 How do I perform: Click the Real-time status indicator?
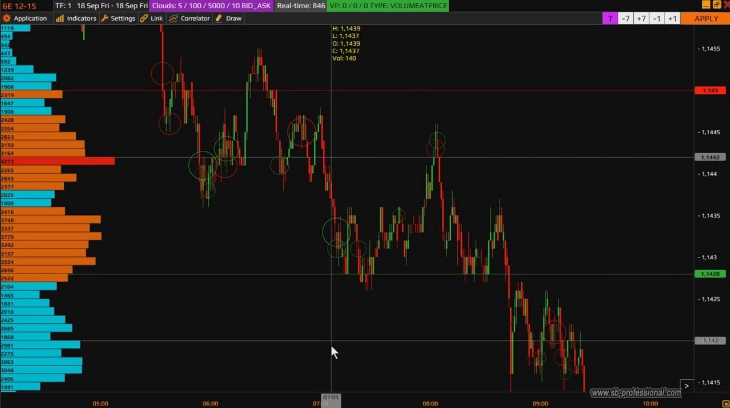point(304,6)
